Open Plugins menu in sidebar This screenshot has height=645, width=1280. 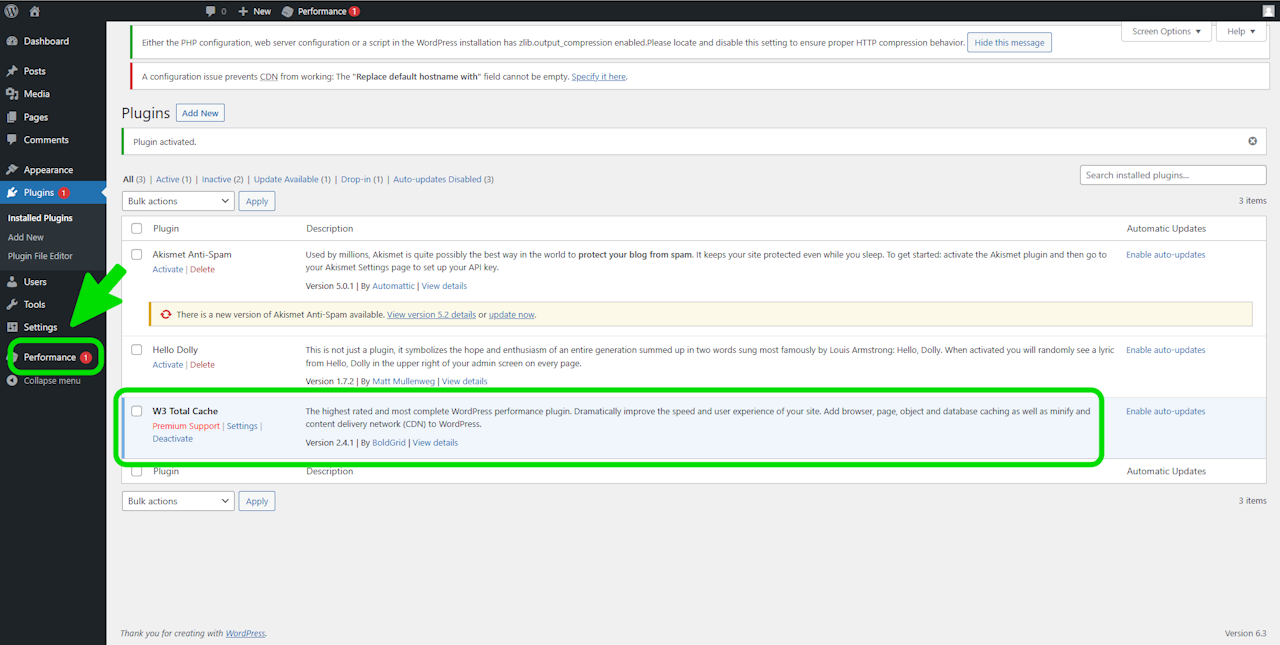click(53, 193)
